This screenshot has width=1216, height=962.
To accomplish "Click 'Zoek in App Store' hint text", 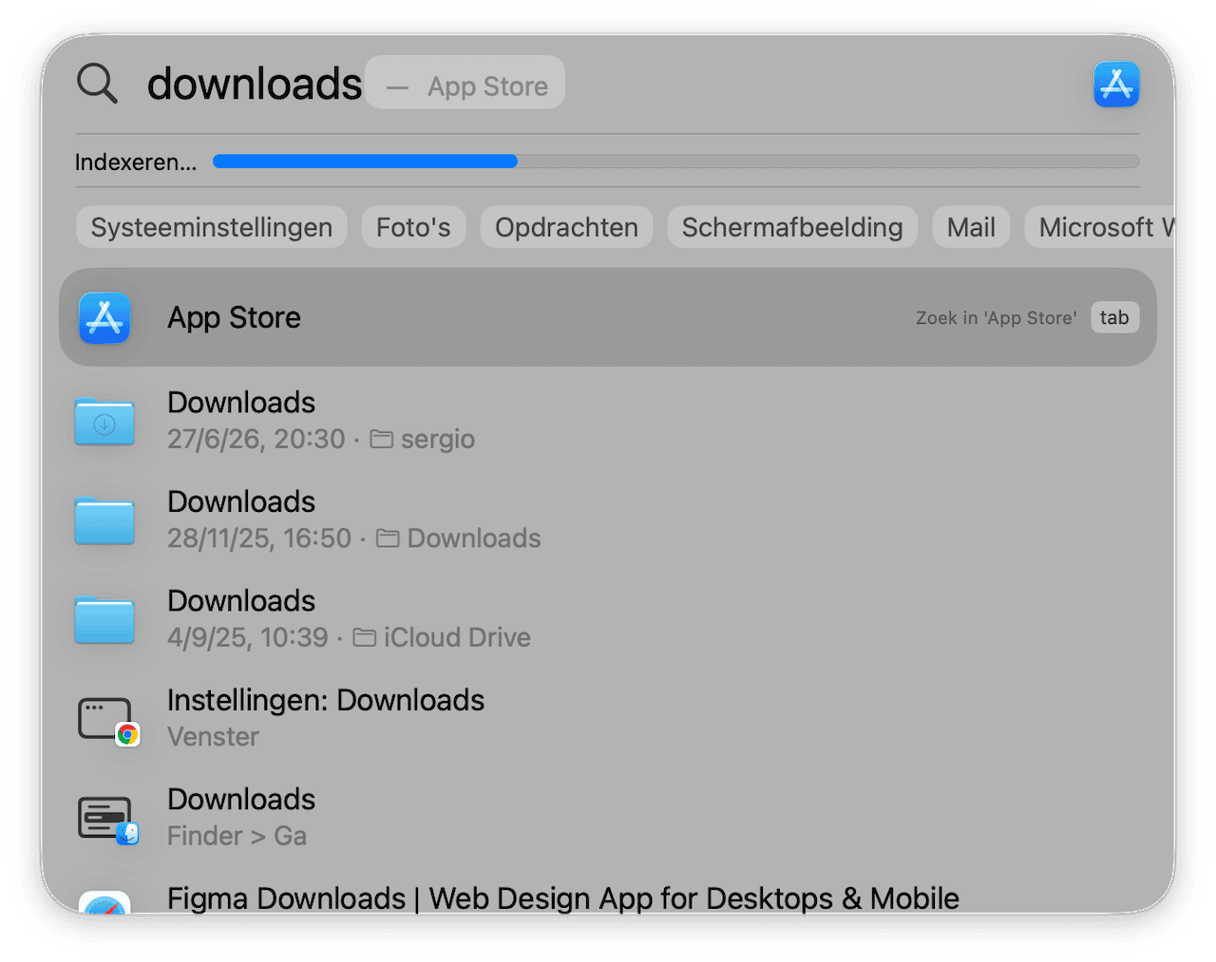I will click(996, 319).
